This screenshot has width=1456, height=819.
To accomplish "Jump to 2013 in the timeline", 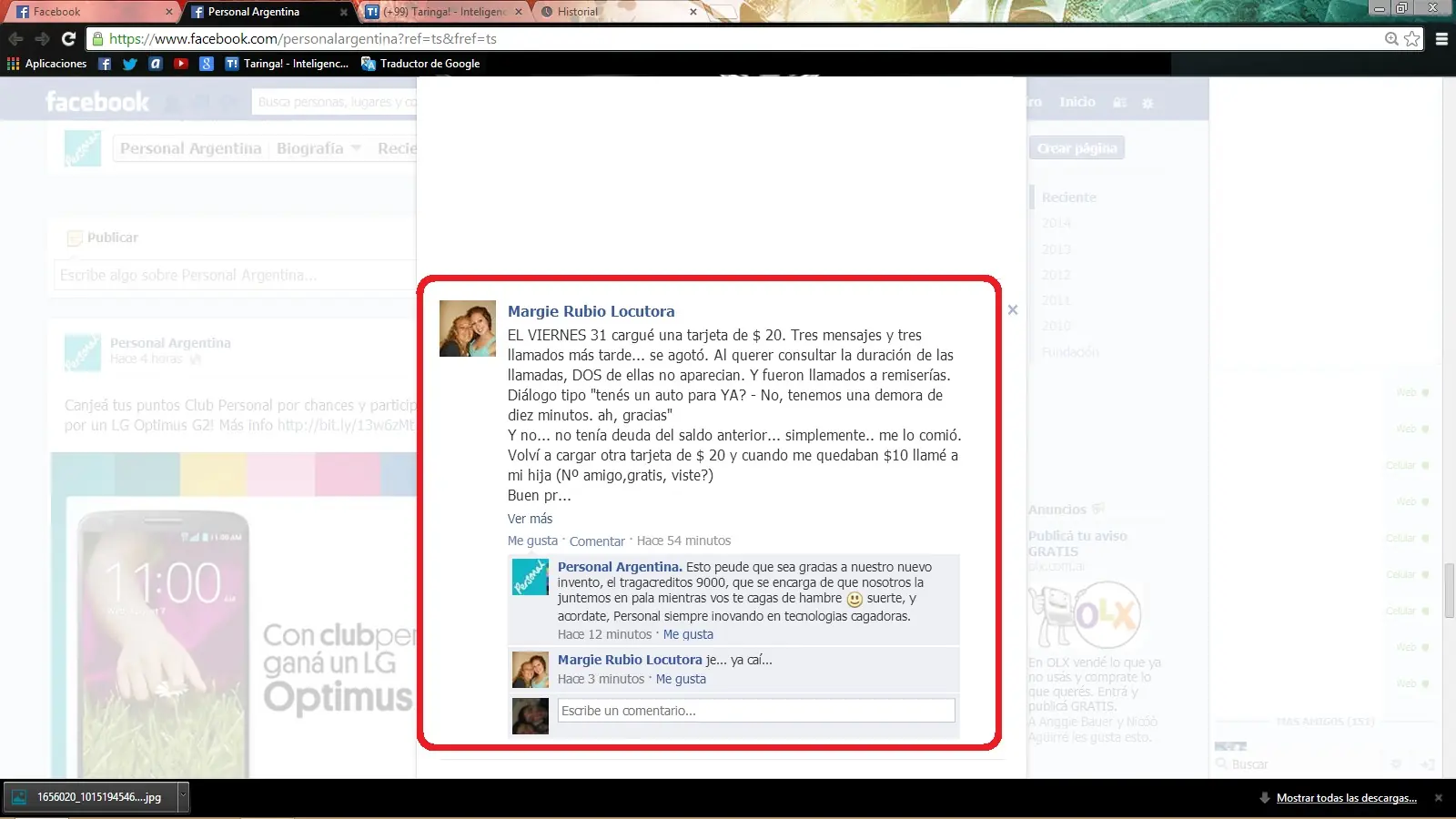I will coord(1057,249).
